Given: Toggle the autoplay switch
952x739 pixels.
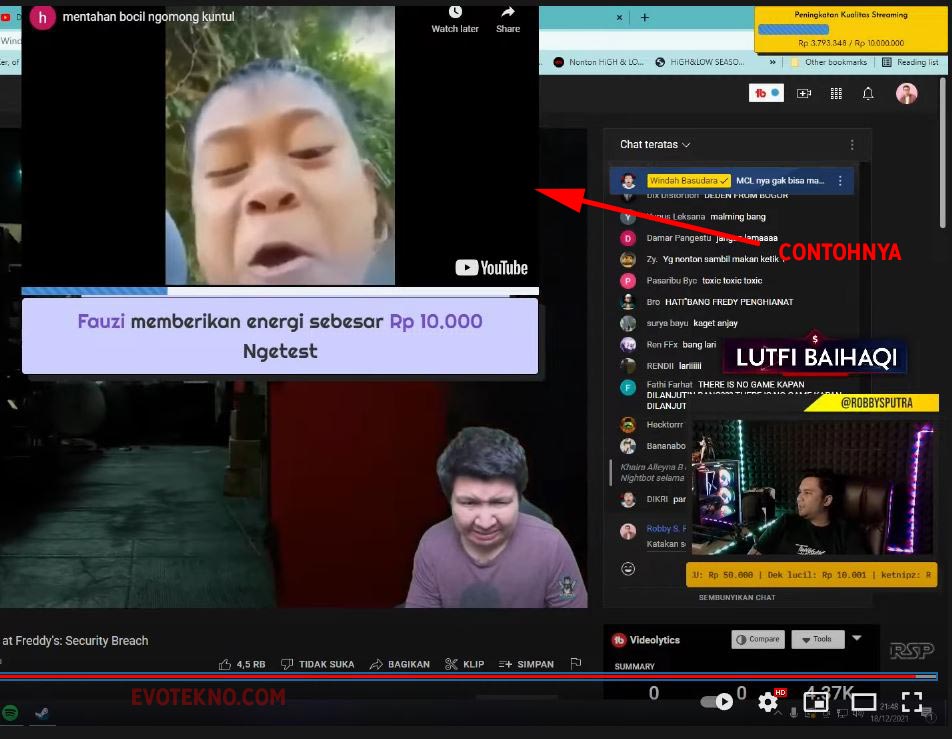Looking at the screenshot, I should 717,702.
